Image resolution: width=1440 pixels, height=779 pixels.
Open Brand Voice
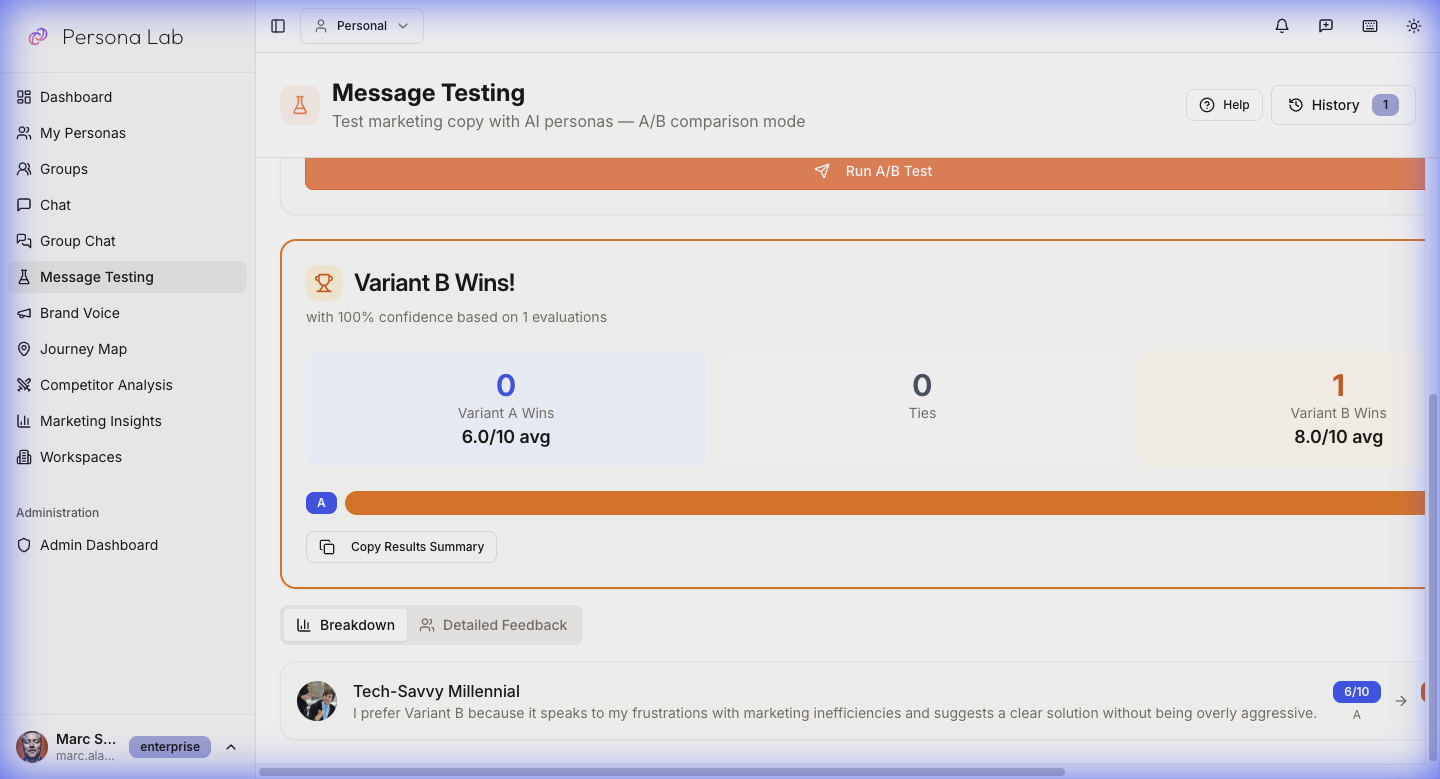[127, 313]
